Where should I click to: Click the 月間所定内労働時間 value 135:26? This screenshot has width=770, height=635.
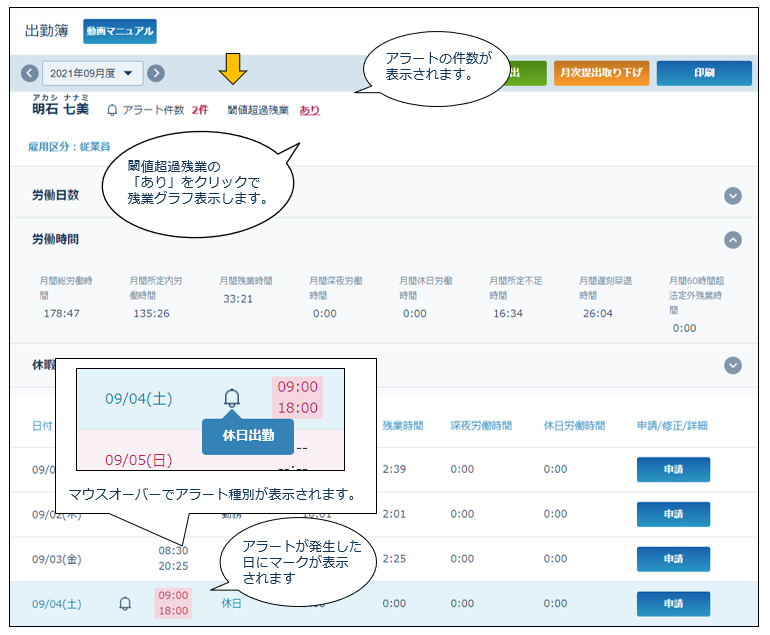[x=152, y=313]
